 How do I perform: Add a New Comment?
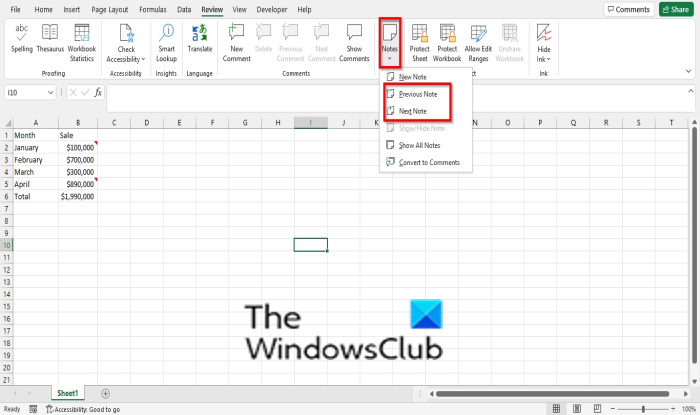click(237, 43)
